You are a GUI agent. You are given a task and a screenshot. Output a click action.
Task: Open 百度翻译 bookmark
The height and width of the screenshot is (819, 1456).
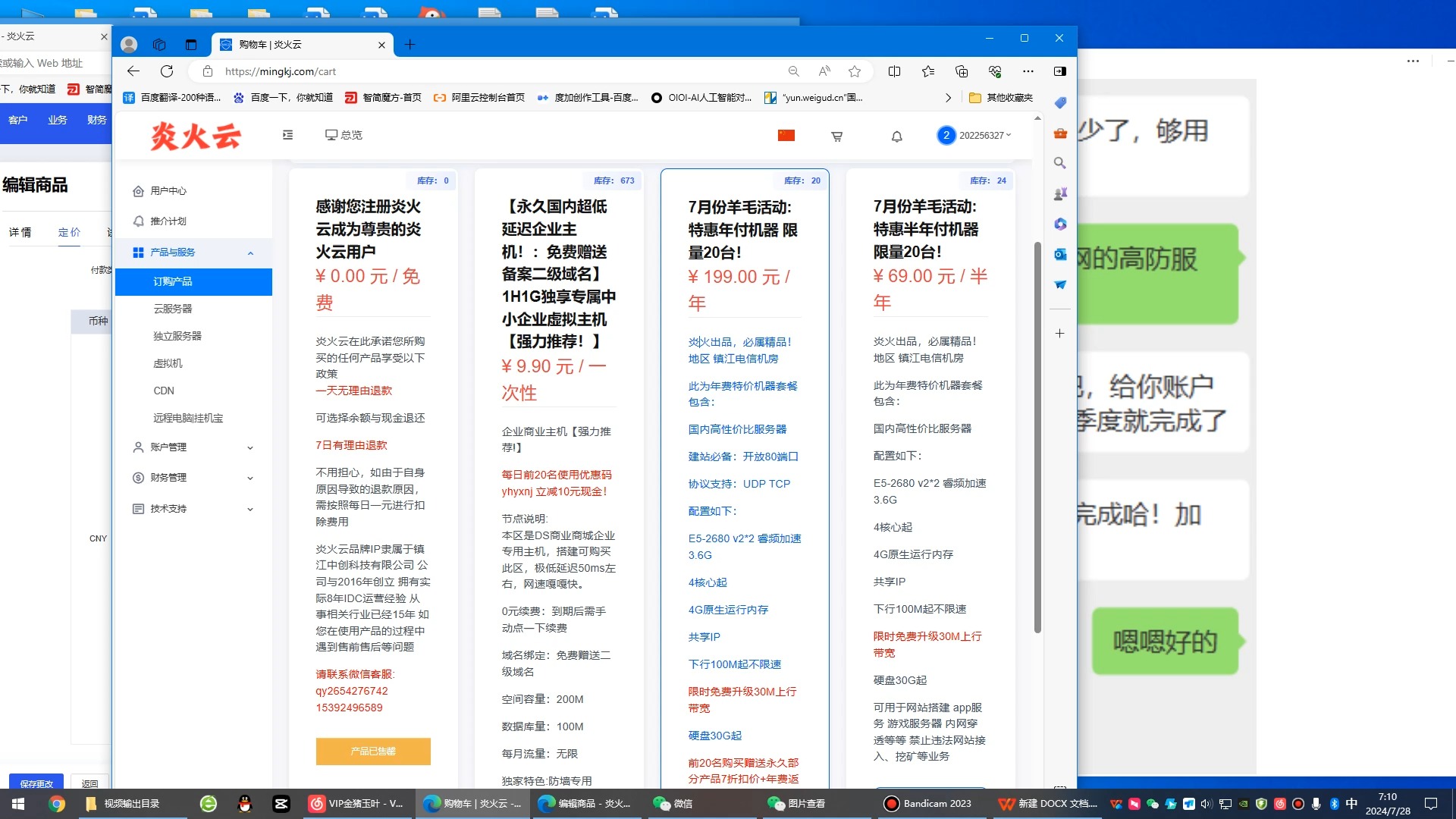pos(172,98)
